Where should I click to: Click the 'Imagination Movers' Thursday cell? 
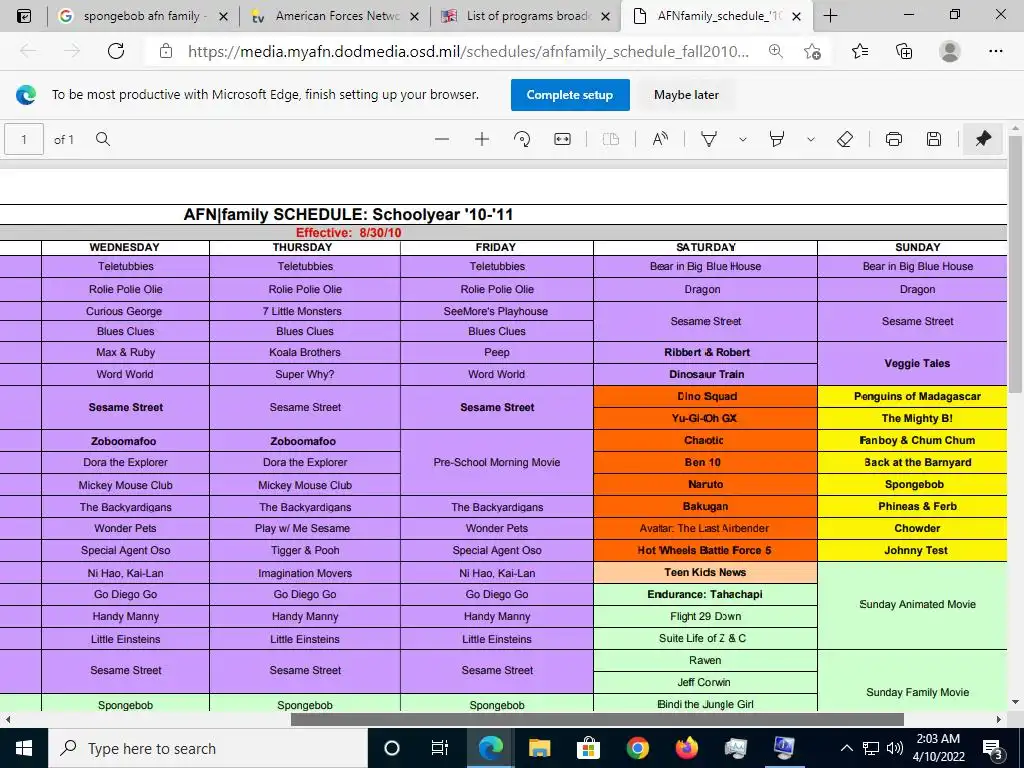(x=305, y=573)
